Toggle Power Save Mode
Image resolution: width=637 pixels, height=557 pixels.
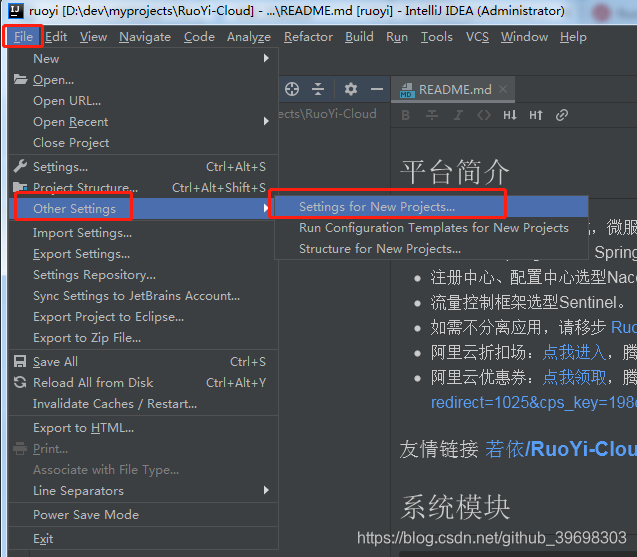[143, 514]
